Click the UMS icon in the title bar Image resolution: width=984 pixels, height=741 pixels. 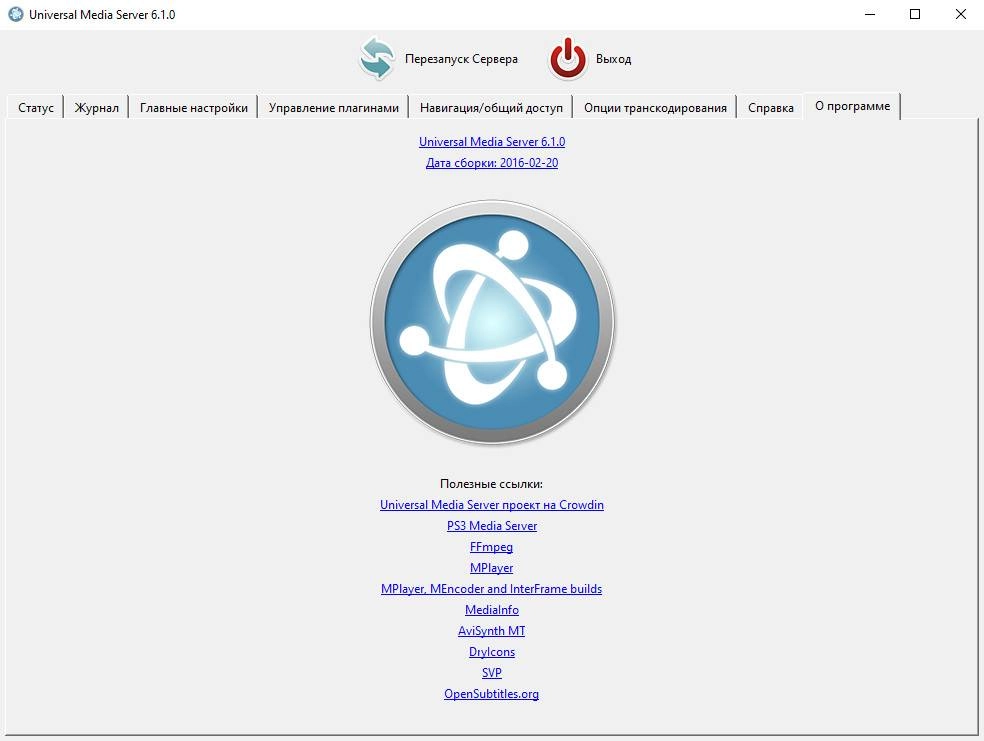click(x=16, y=14)
